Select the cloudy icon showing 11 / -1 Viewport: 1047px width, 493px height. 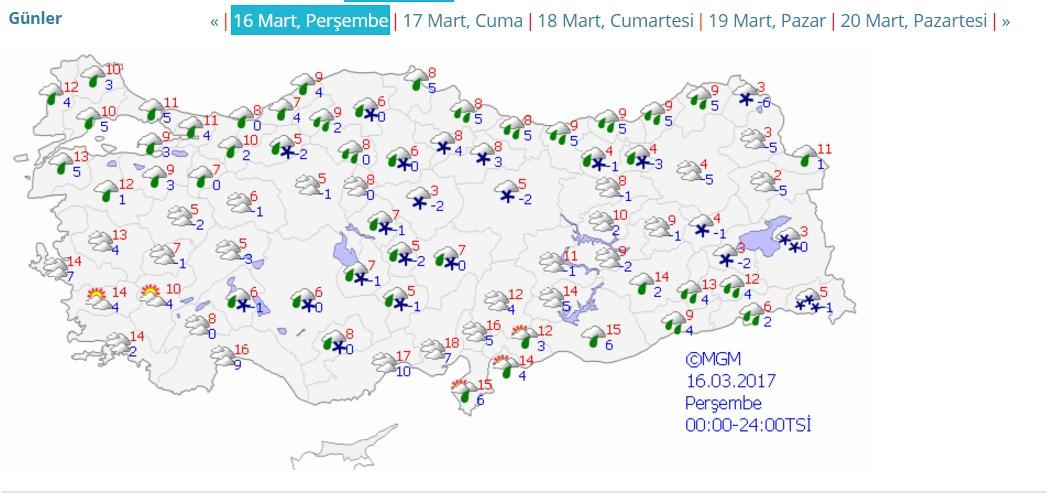click(552, 262)
